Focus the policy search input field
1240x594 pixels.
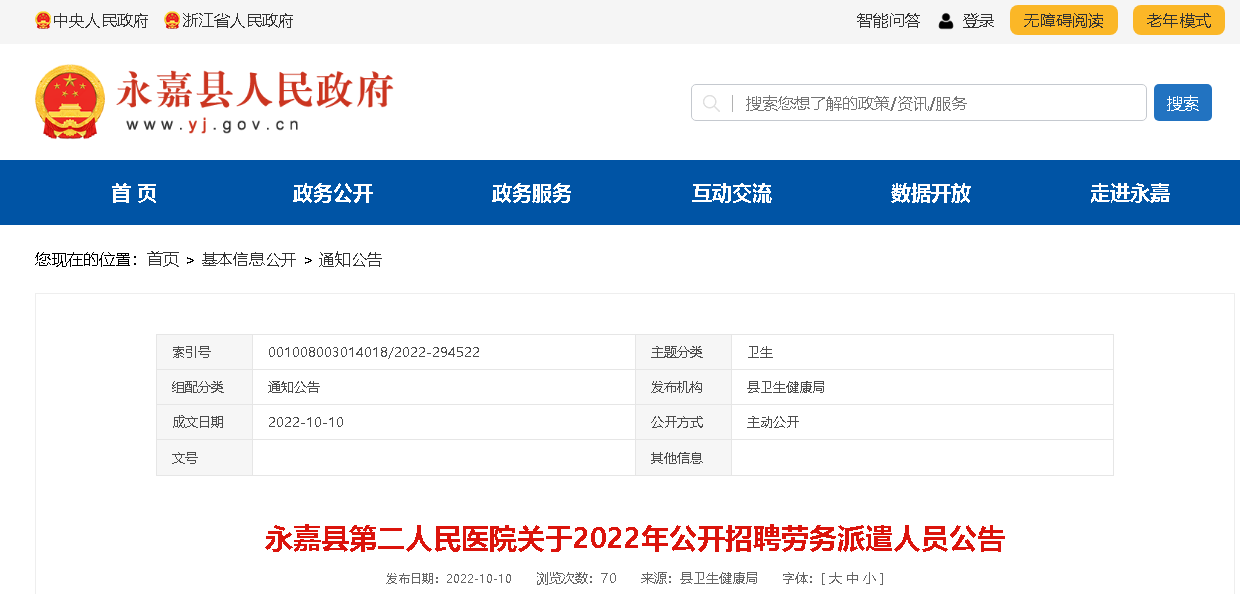[x=919, y=103]
